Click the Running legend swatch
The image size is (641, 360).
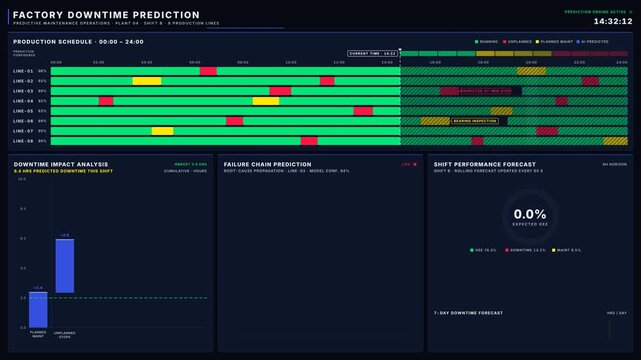[x=476, y=42]
